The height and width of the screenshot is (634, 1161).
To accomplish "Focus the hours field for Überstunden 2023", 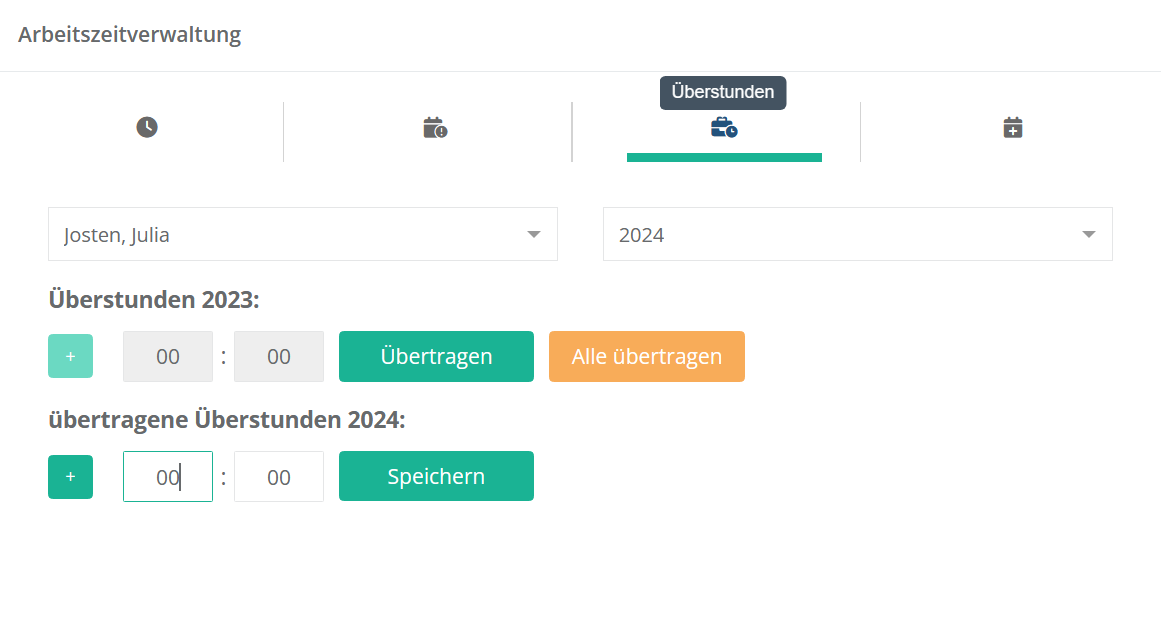I will [168, 357].
